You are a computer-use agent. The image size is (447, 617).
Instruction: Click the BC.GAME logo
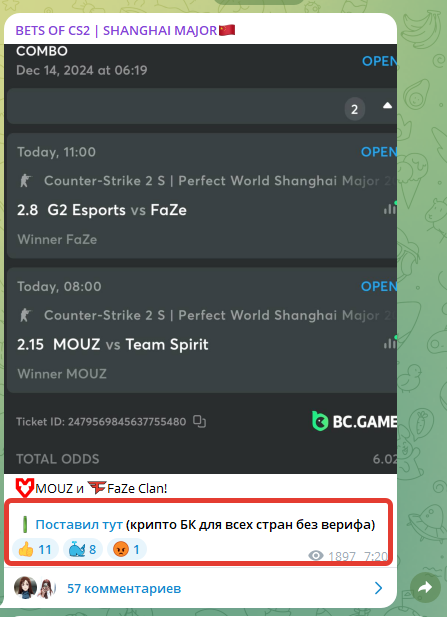[x=354, y=421]
